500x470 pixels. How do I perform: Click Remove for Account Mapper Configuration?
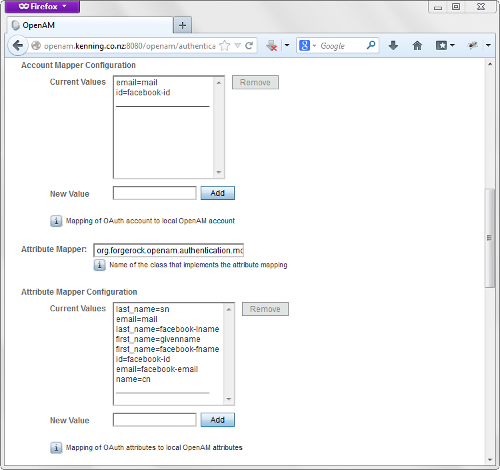(x=255, y=82)
